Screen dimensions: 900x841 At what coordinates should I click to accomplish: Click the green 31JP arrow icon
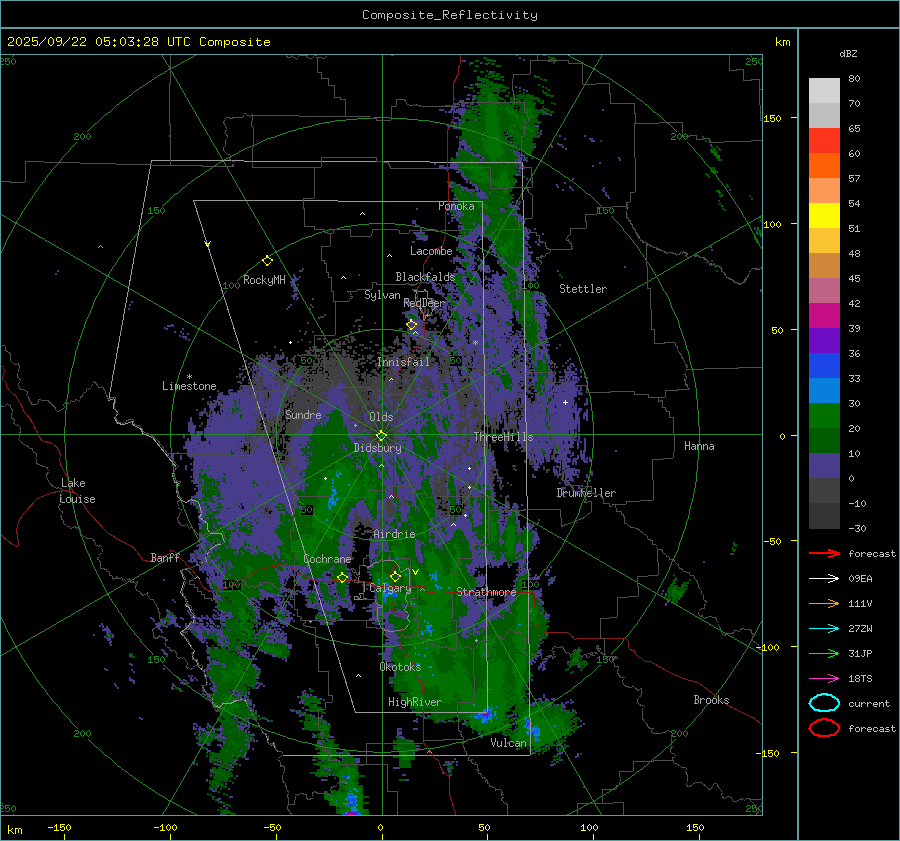(824, 653)
